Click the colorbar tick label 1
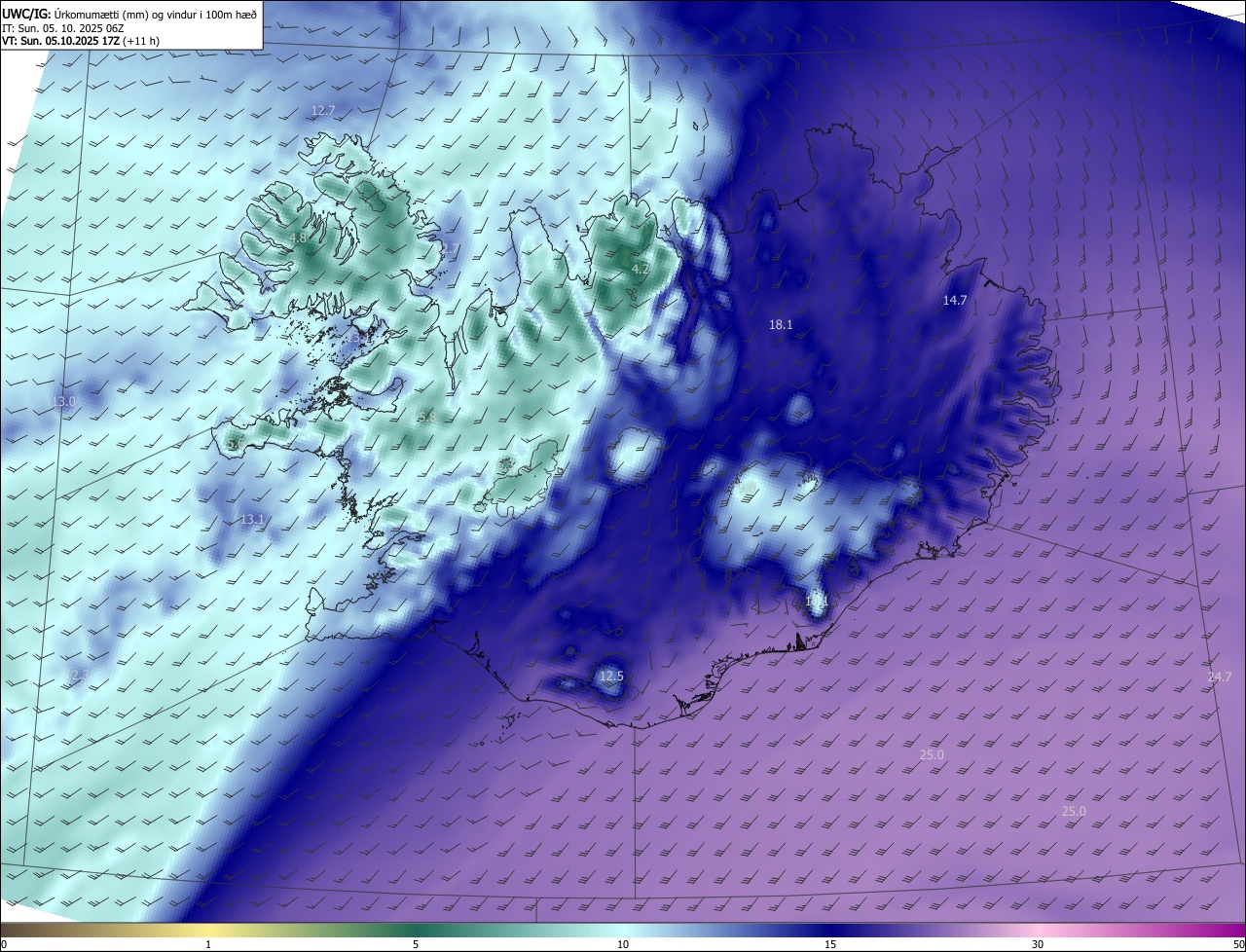Screen dimensions: 1246x952 pos(208,945)
